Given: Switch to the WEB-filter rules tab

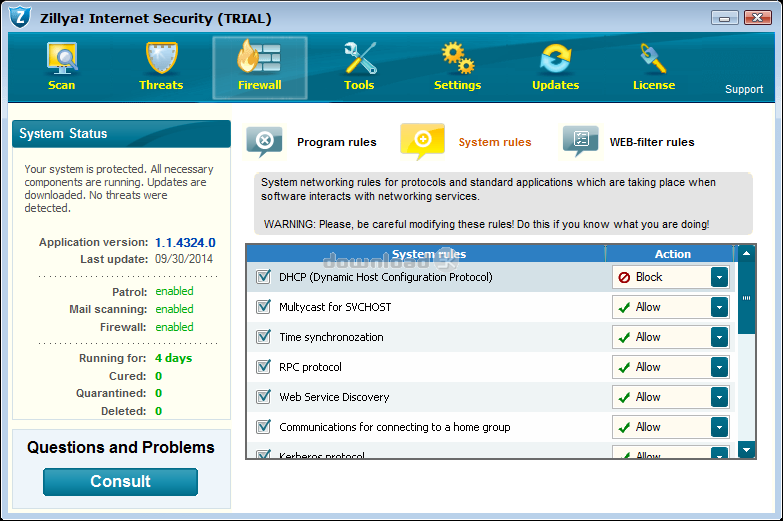Looking at the screenshot, I should tap(652, 142).
